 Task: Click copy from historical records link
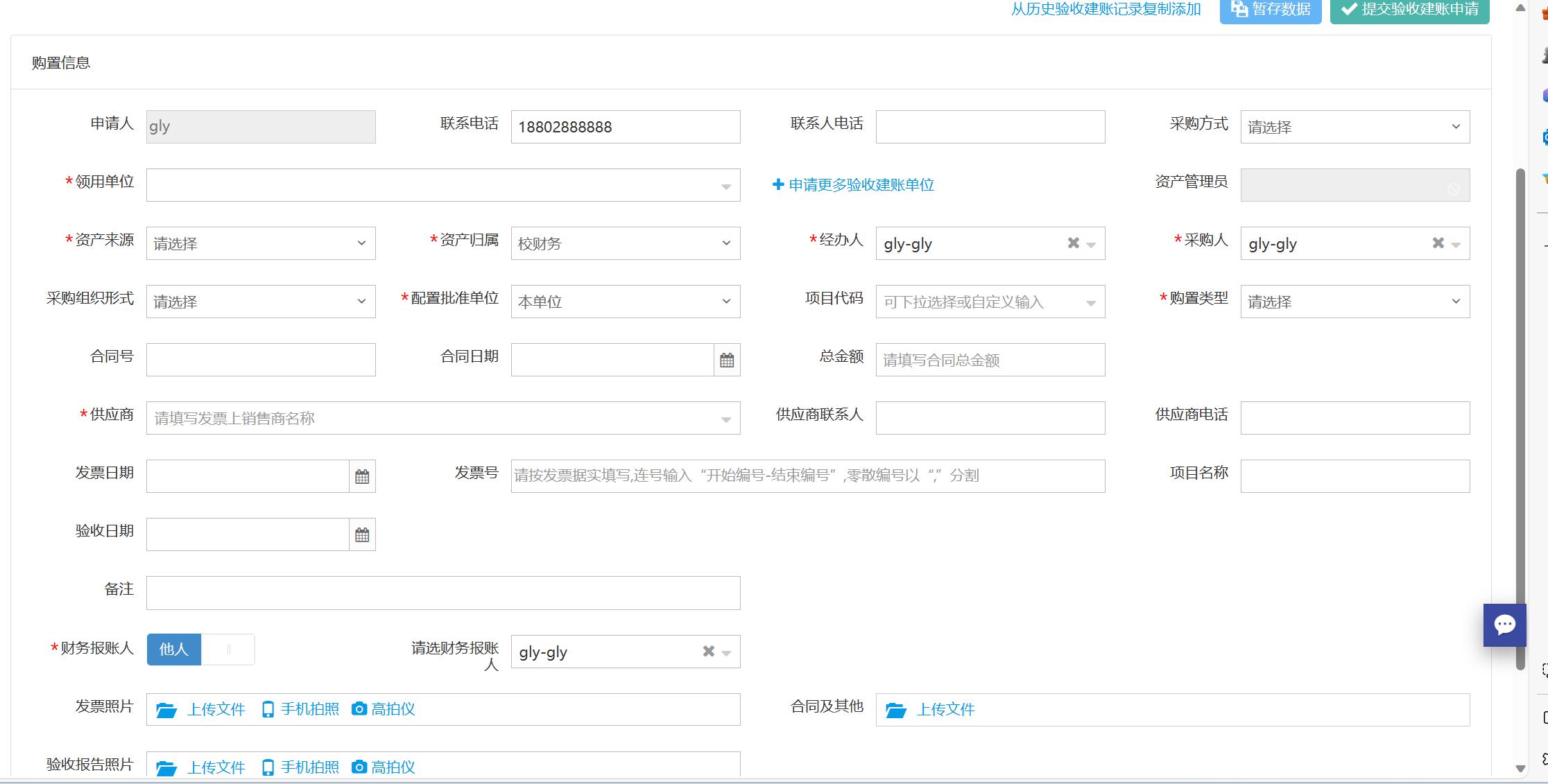[1106, 9]
